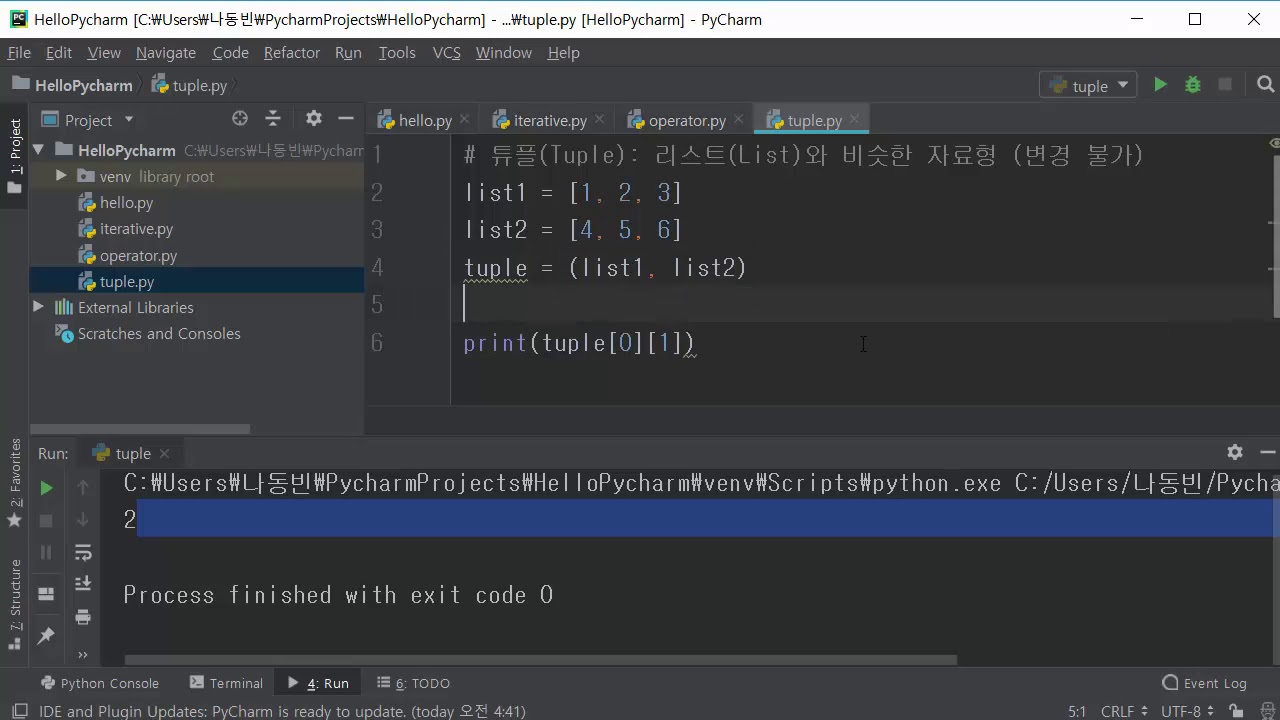Print the console output

[83, 617]
